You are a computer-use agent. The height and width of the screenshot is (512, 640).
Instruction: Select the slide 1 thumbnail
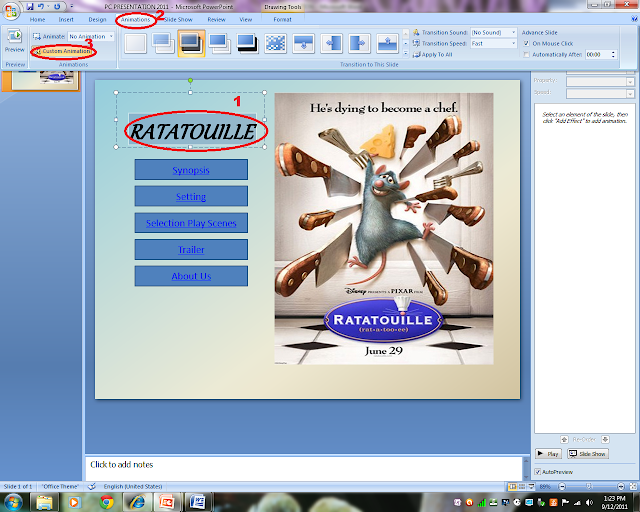(44, 80)
